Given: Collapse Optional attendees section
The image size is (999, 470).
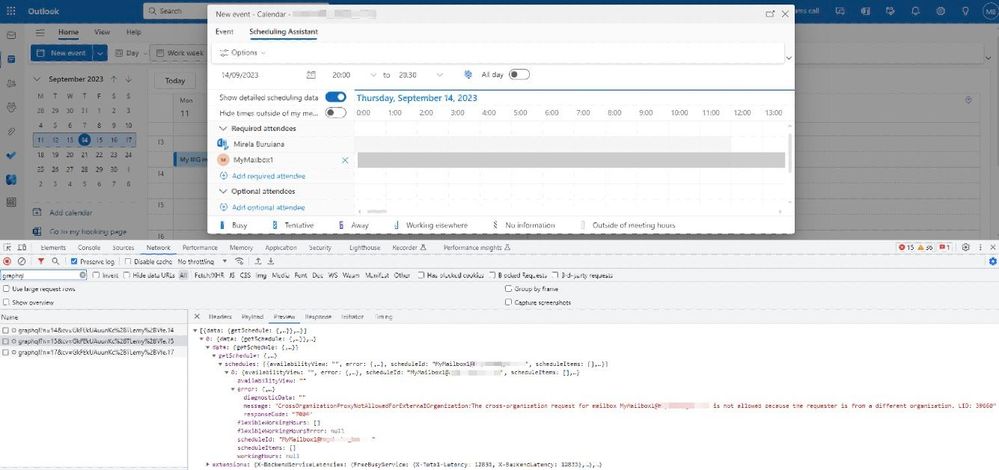Looking at the screenshot, I should (223, 191).
